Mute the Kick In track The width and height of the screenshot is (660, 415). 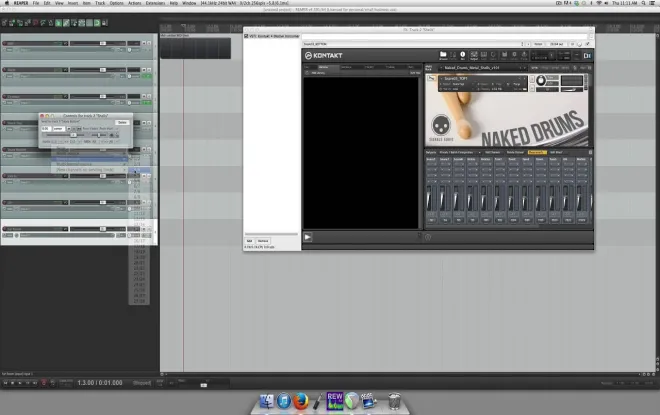144,175
